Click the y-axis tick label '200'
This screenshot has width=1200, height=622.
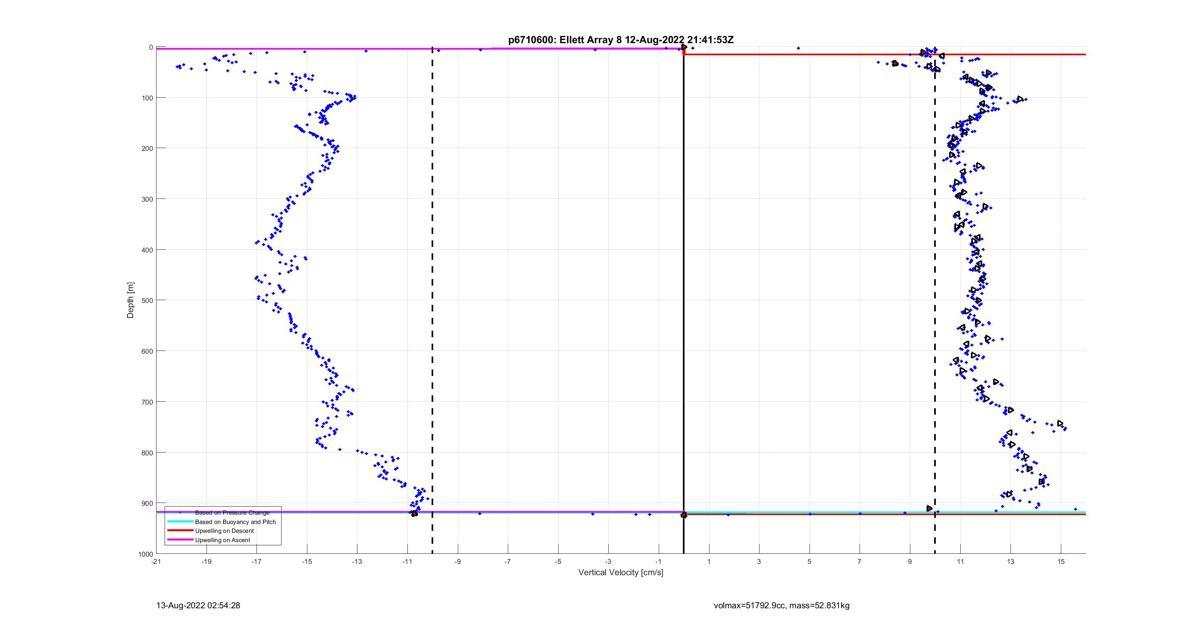pos(146,148)
